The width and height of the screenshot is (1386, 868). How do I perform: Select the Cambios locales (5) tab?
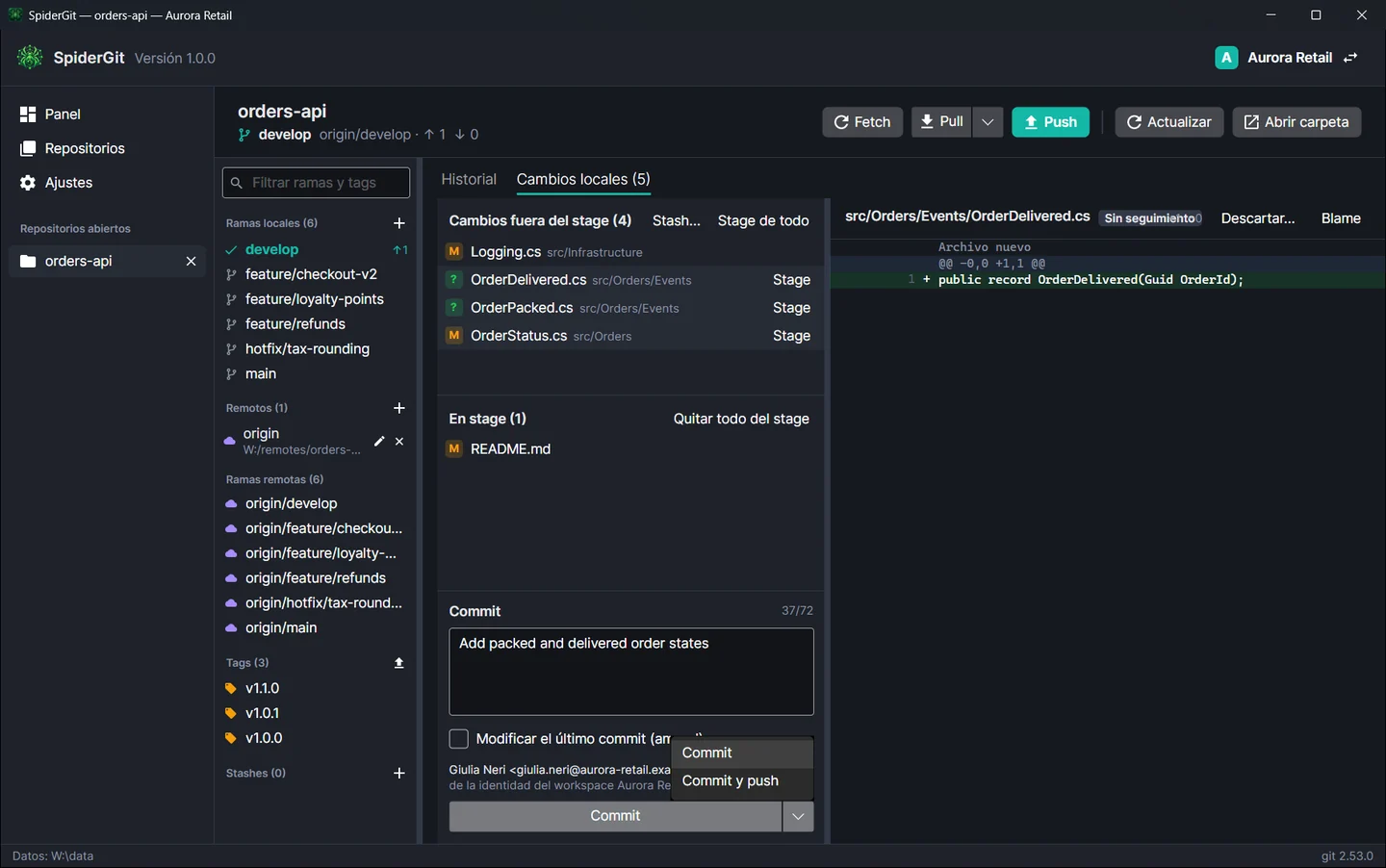pyautogui.click(x=583, y=179)
